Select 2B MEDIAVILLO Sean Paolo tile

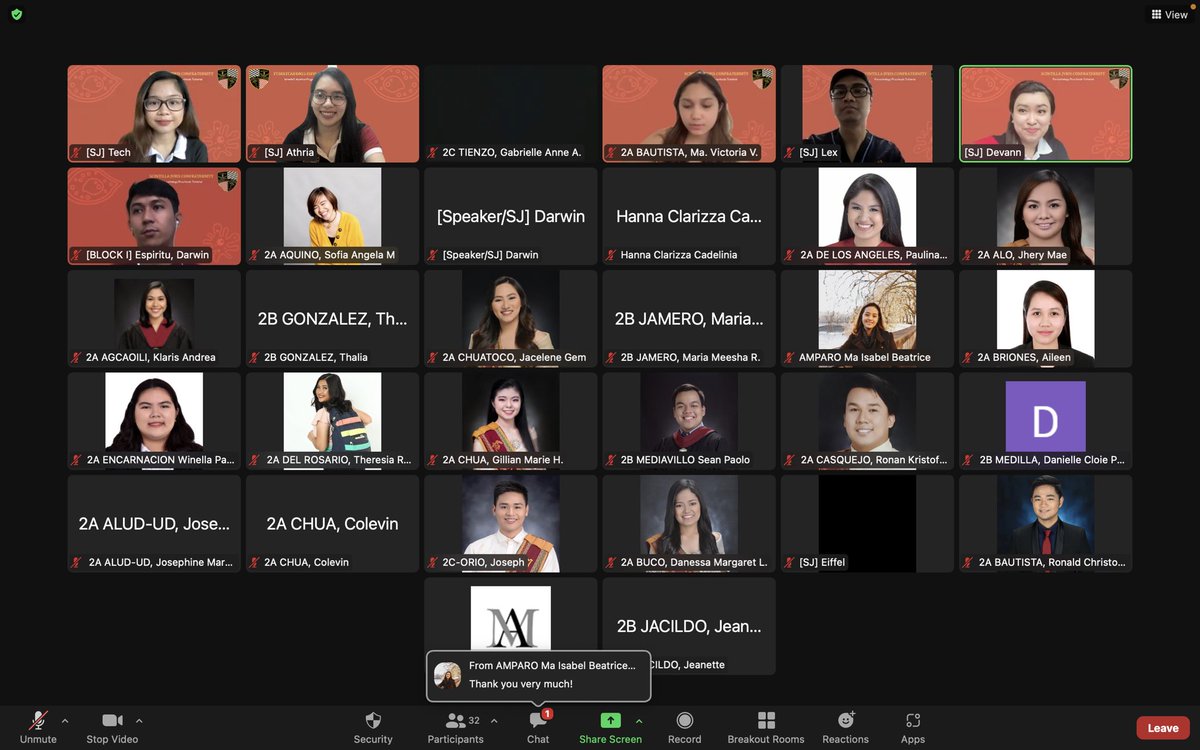pos(689,421)
